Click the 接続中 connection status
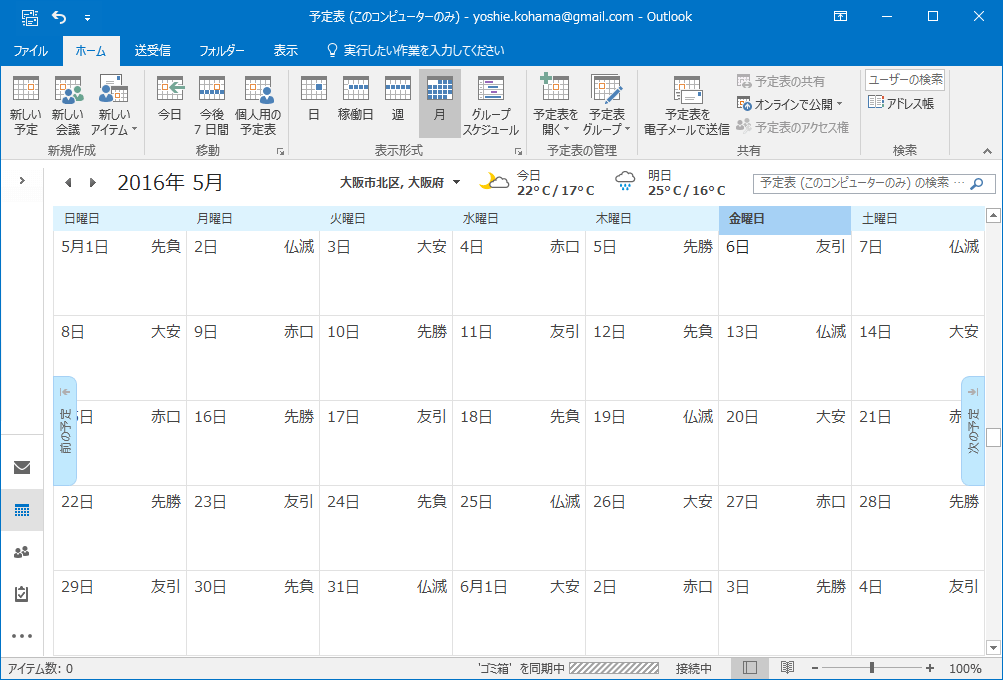The height and width of the screenshot is (680, 1003). [x=693, y=668]
